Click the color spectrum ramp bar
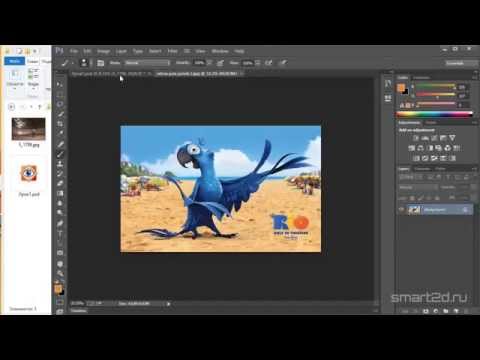 pos(434,114)
